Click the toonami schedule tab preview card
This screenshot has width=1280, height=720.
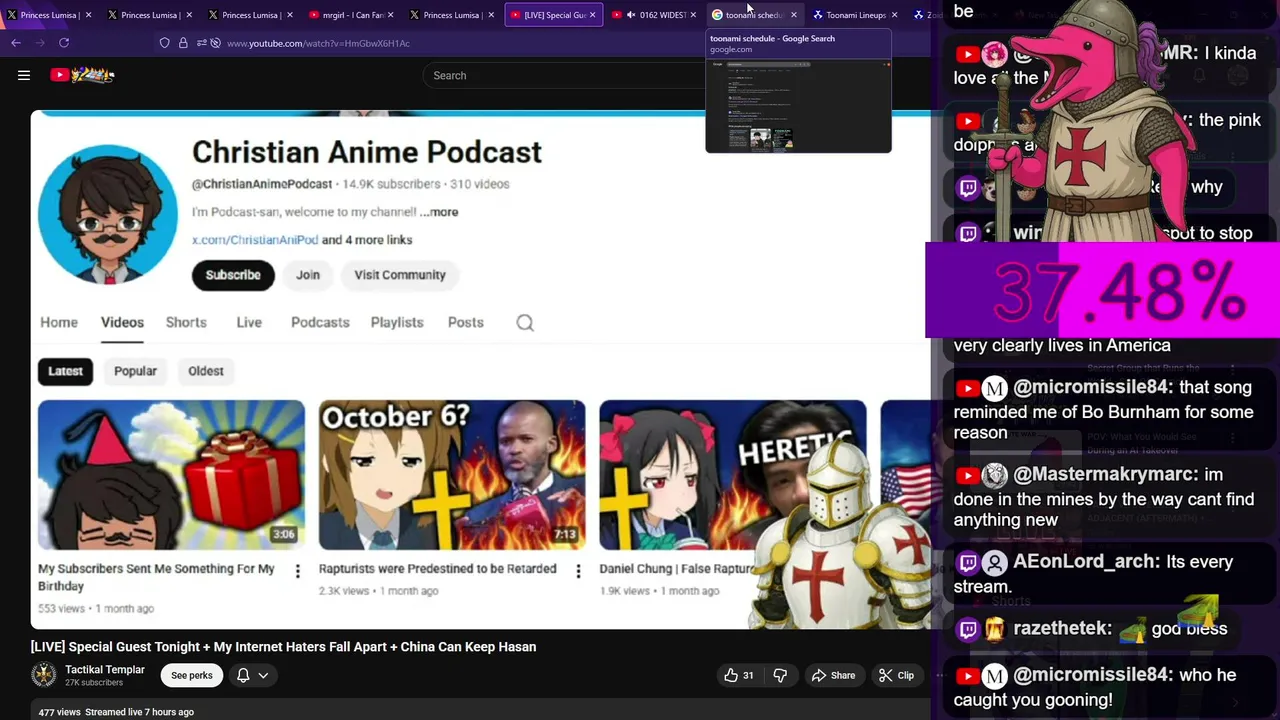pyautogui.click(x=798, y=91)
